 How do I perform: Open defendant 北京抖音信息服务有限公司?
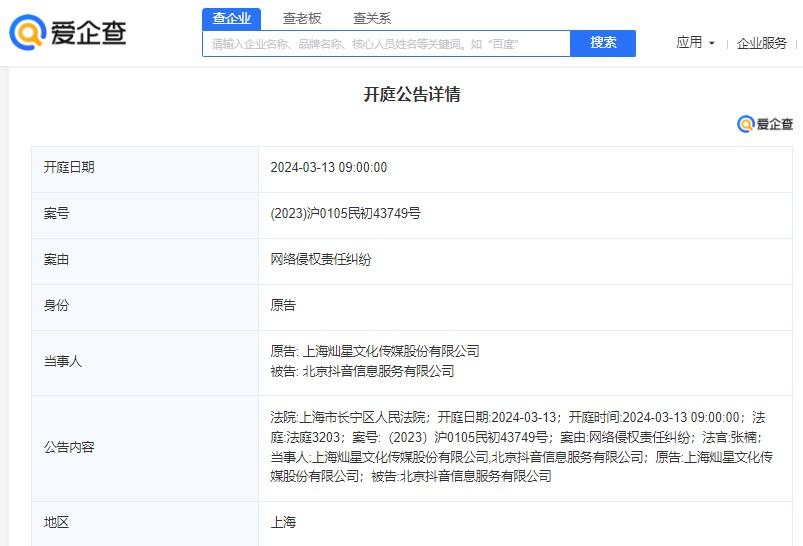[378, 371]
